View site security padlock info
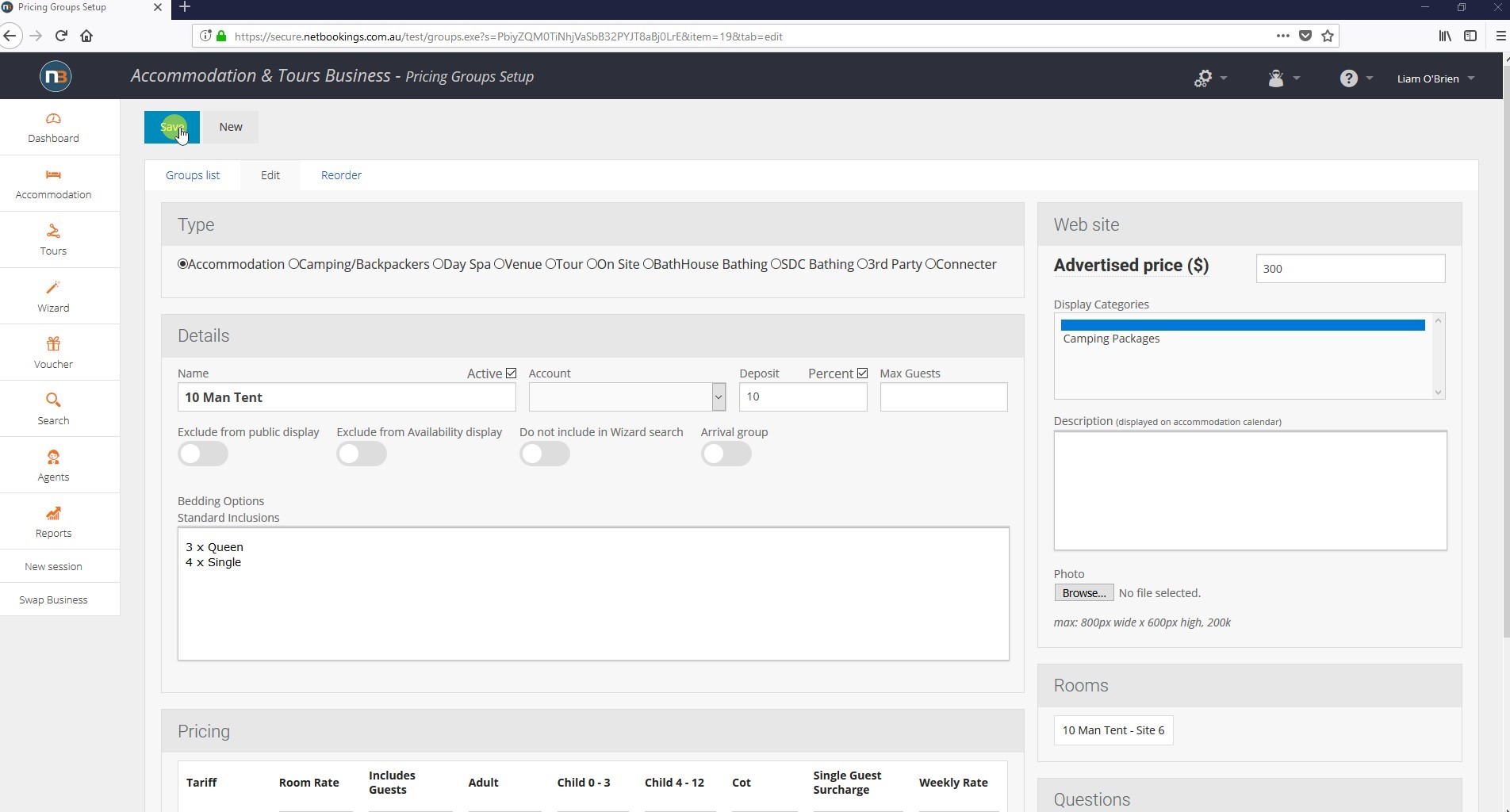The width and height of the screenshot is (1510, 812). (221, 36)
